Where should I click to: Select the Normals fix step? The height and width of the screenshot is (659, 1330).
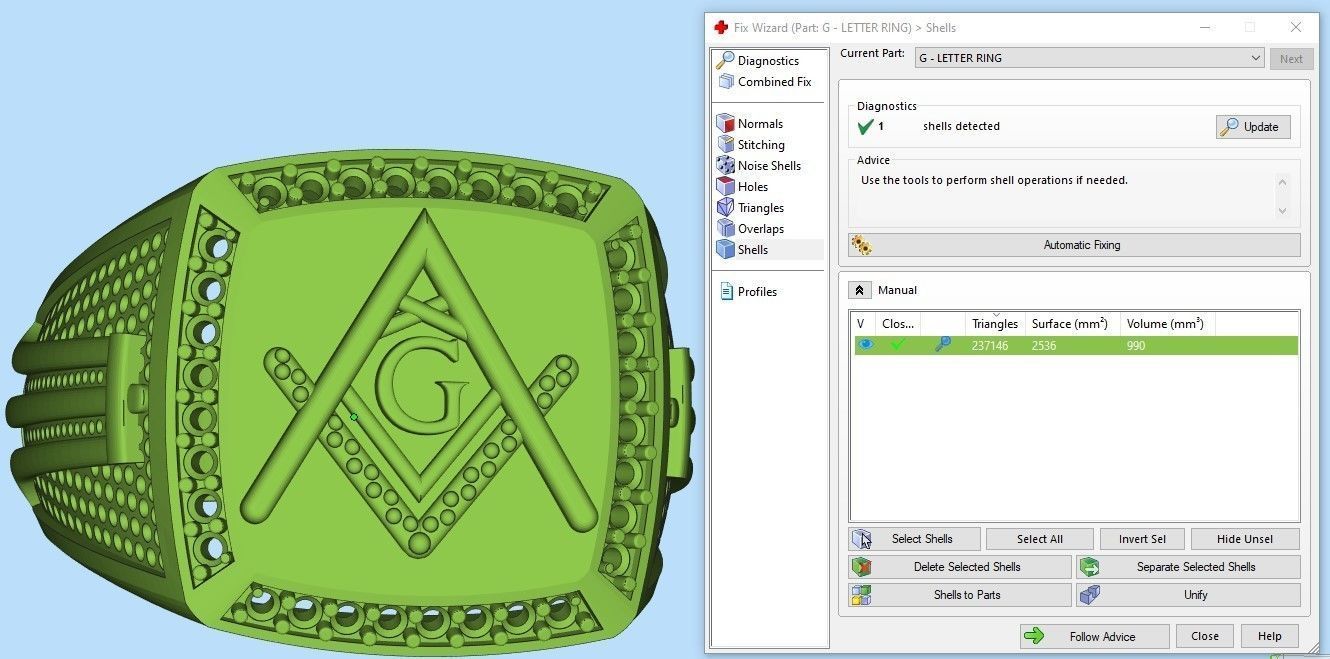click(751, 124)
